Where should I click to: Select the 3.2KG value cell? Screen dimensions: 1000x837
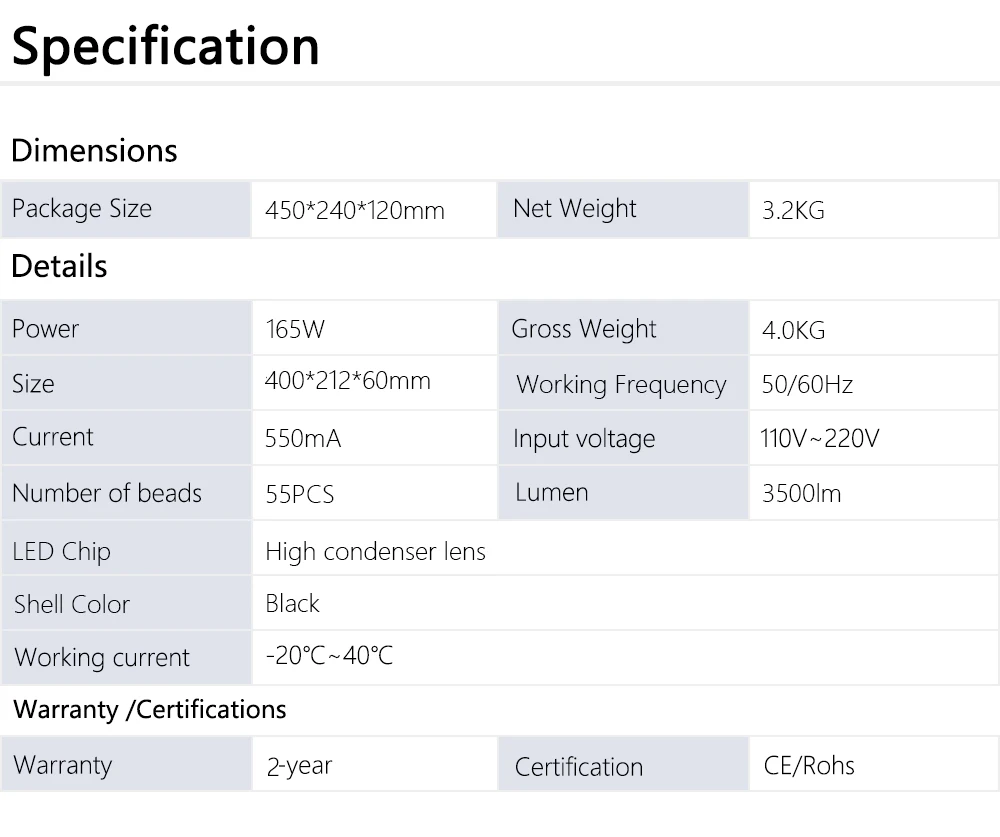pos(874,209)
